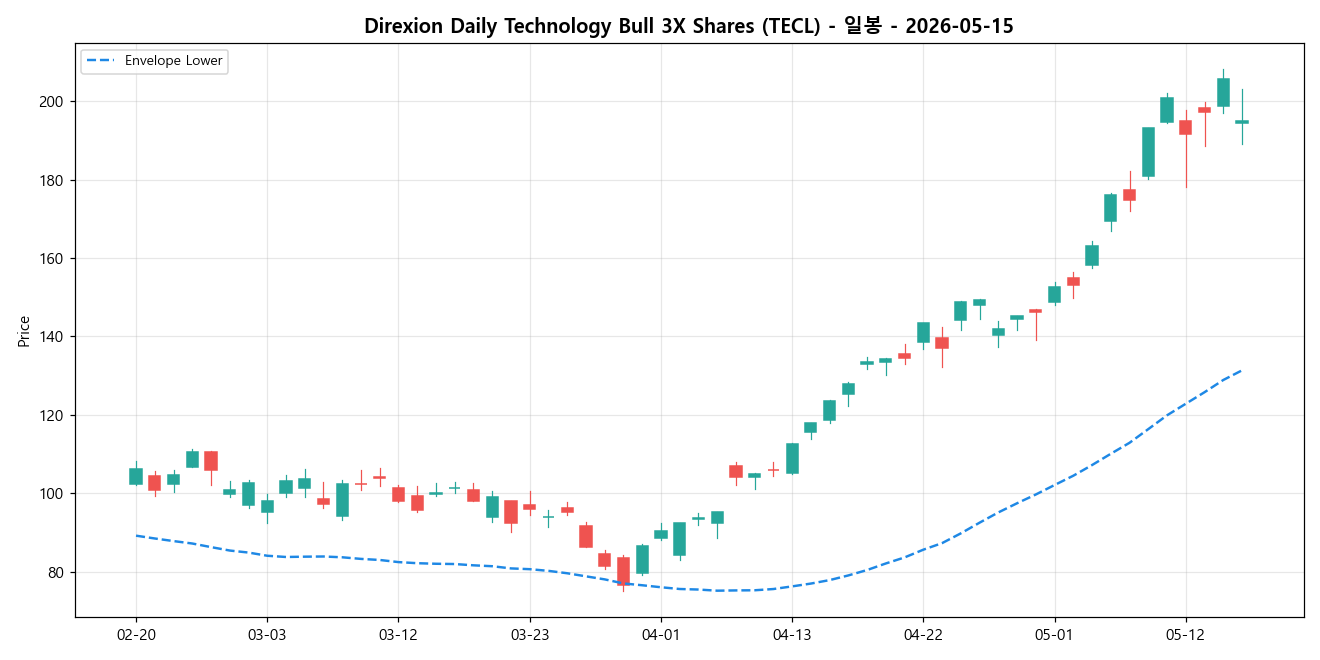The width and height of the screenshot is (1320, 660).
Task: Click the last candlestick on the chart
Action: point(1242,122)
